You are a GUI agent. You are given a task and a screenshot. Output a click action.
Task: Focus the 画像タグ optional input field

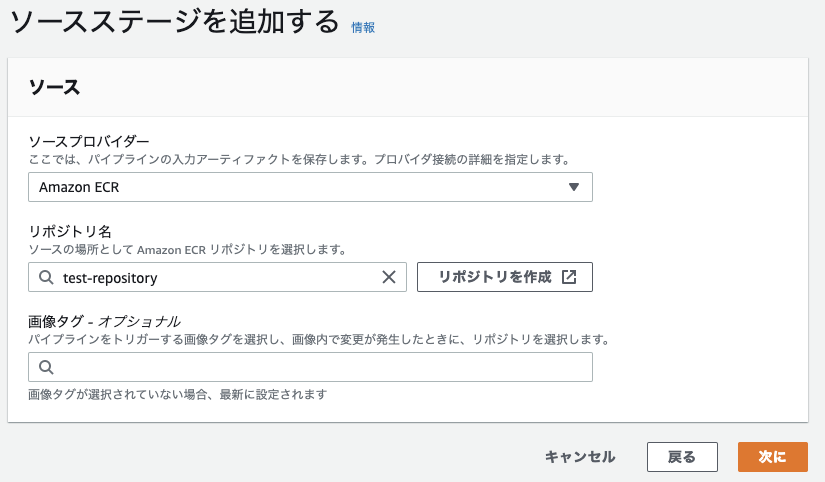tap(310, 367)
